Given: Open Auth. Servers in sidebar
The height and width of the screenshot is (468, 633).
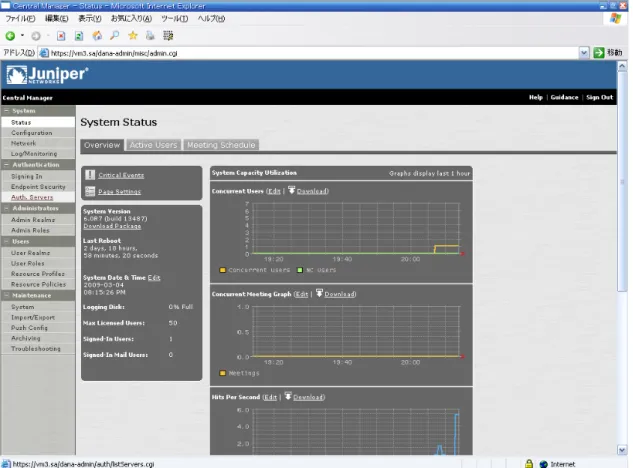Looking at the screenshot, I should click(32, 197).
